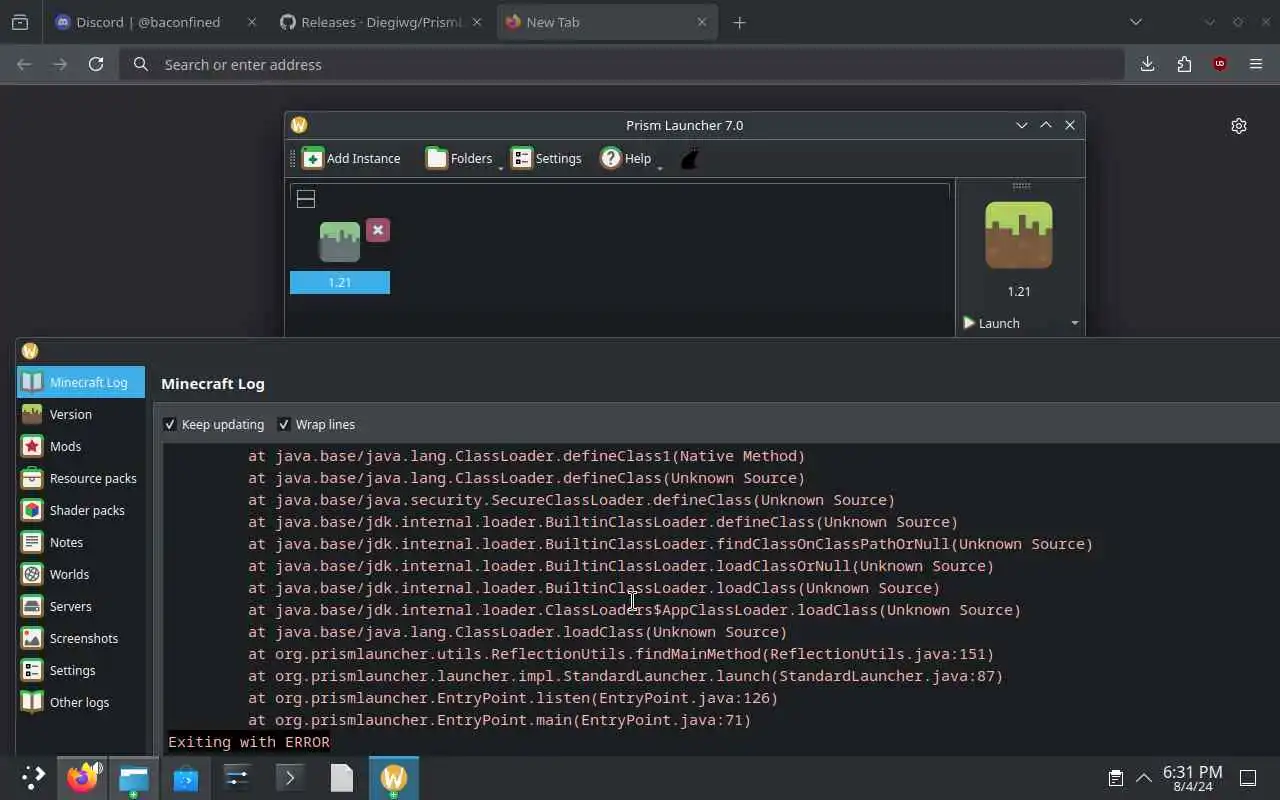Open the terminal taskbar icon

pyautogui.click(x=290, y=777)
